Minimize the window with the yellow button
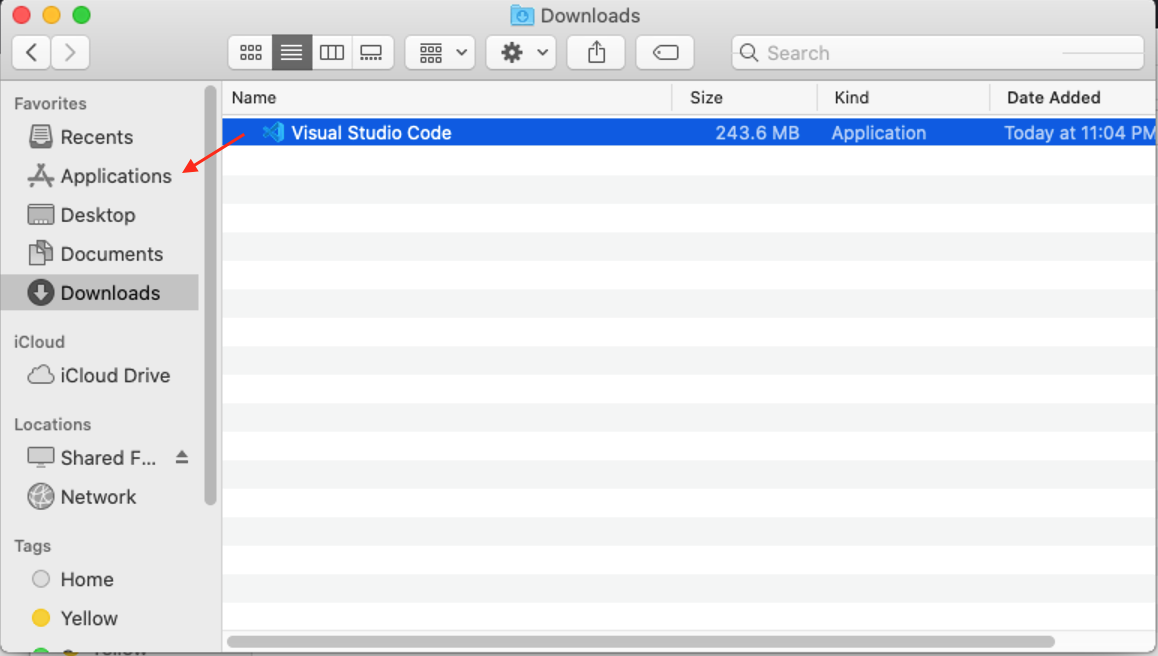Image resolution: width=1158 pixels, height=656 pixels. click(x=52, y=15)
